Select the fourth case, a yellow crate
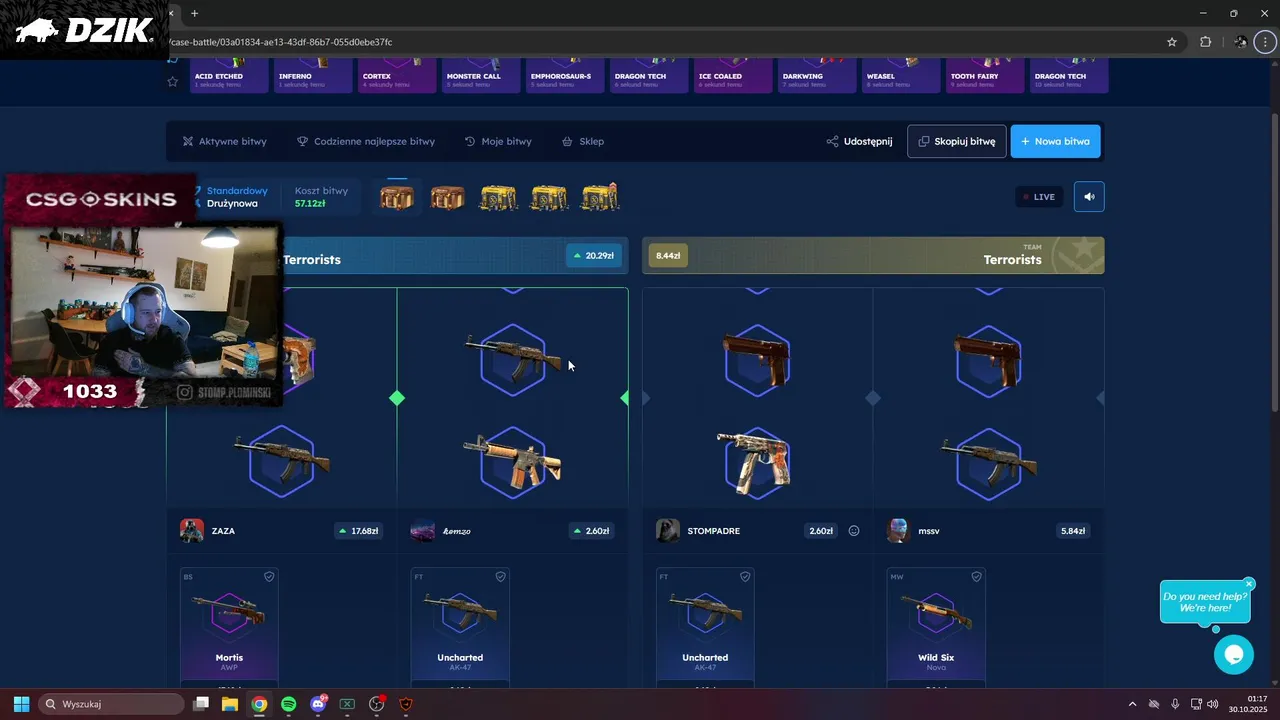The image size is (1280, 720). [x=549, y=197]
